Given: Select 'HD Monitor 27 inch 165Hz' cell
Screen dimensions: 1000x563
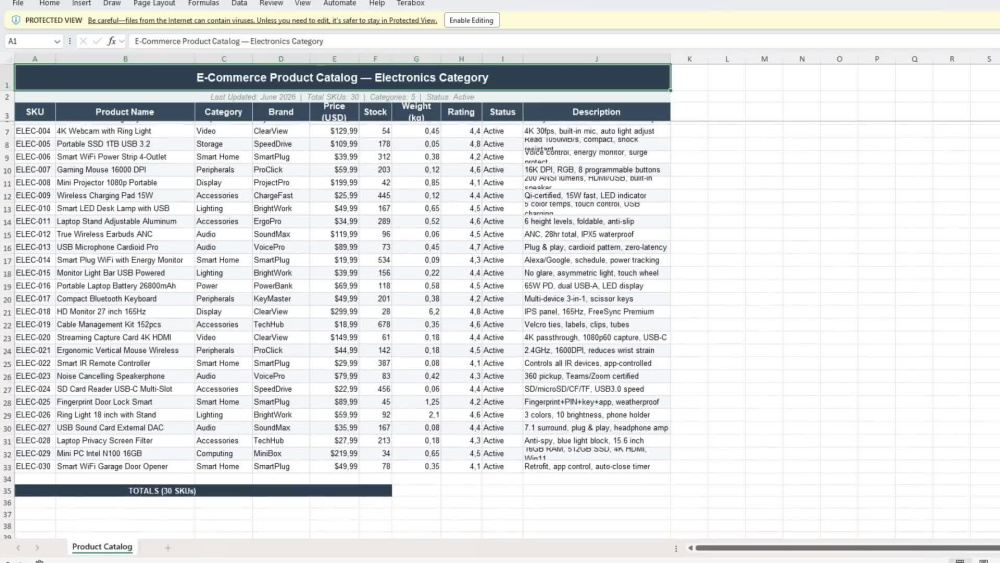Looking at the screenshot, I should point(125,312).
